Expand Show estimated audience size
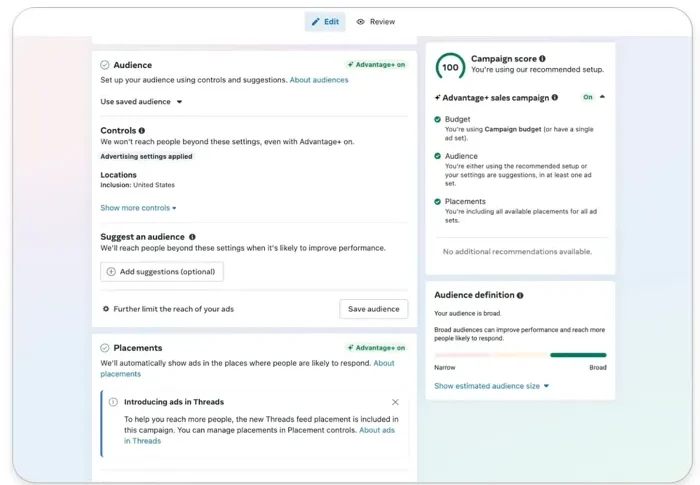The width and height of the screenshot is (700, 485). (491, 386)
